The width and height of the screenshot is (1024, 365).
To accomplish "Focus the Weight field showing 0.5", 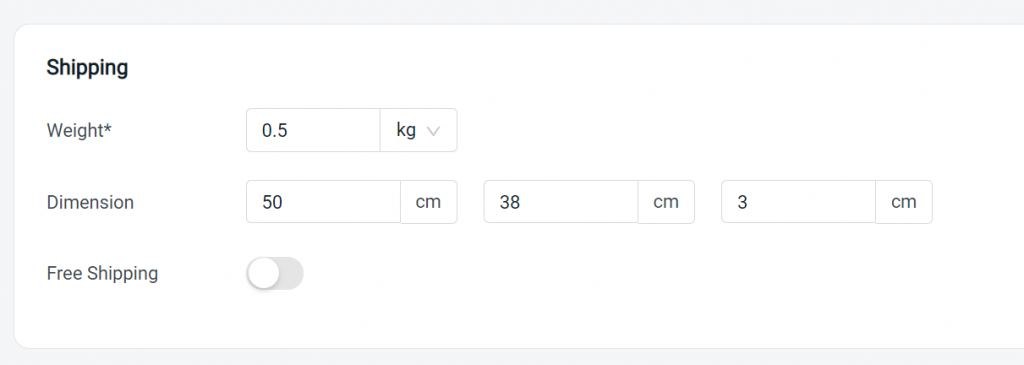I will pyautogui.click(x=313, y=130).
